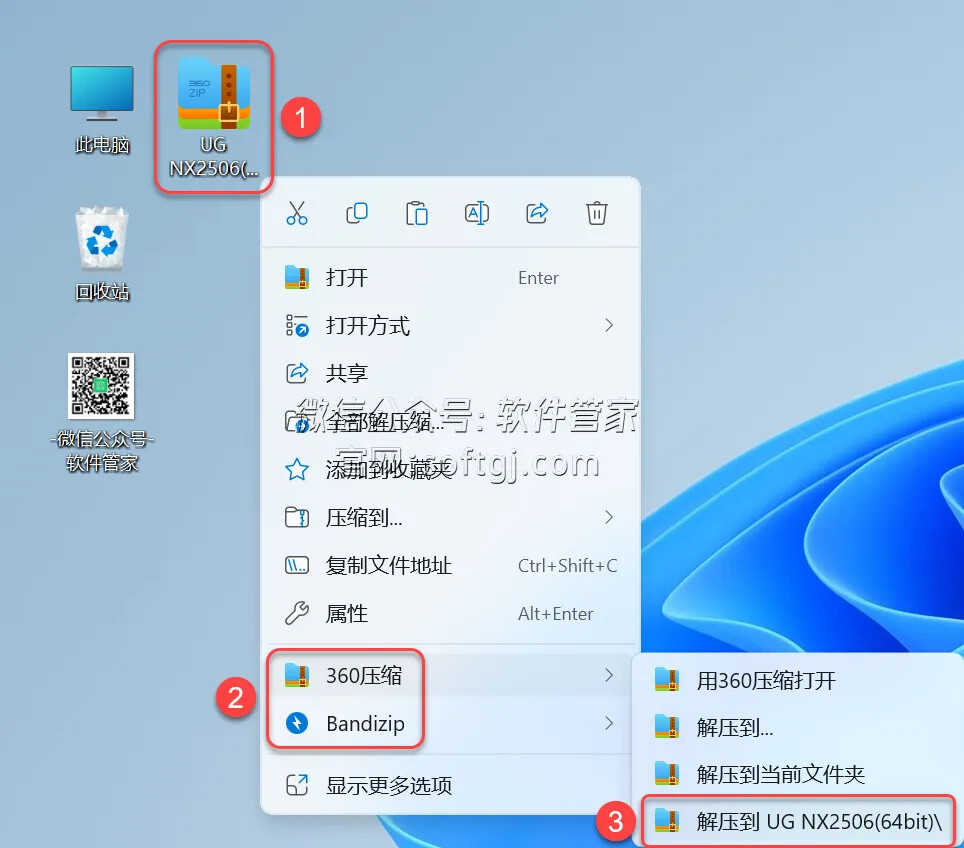Click the Rename icon in context menu
964x848 pixels.
click(x=477, y=213)
